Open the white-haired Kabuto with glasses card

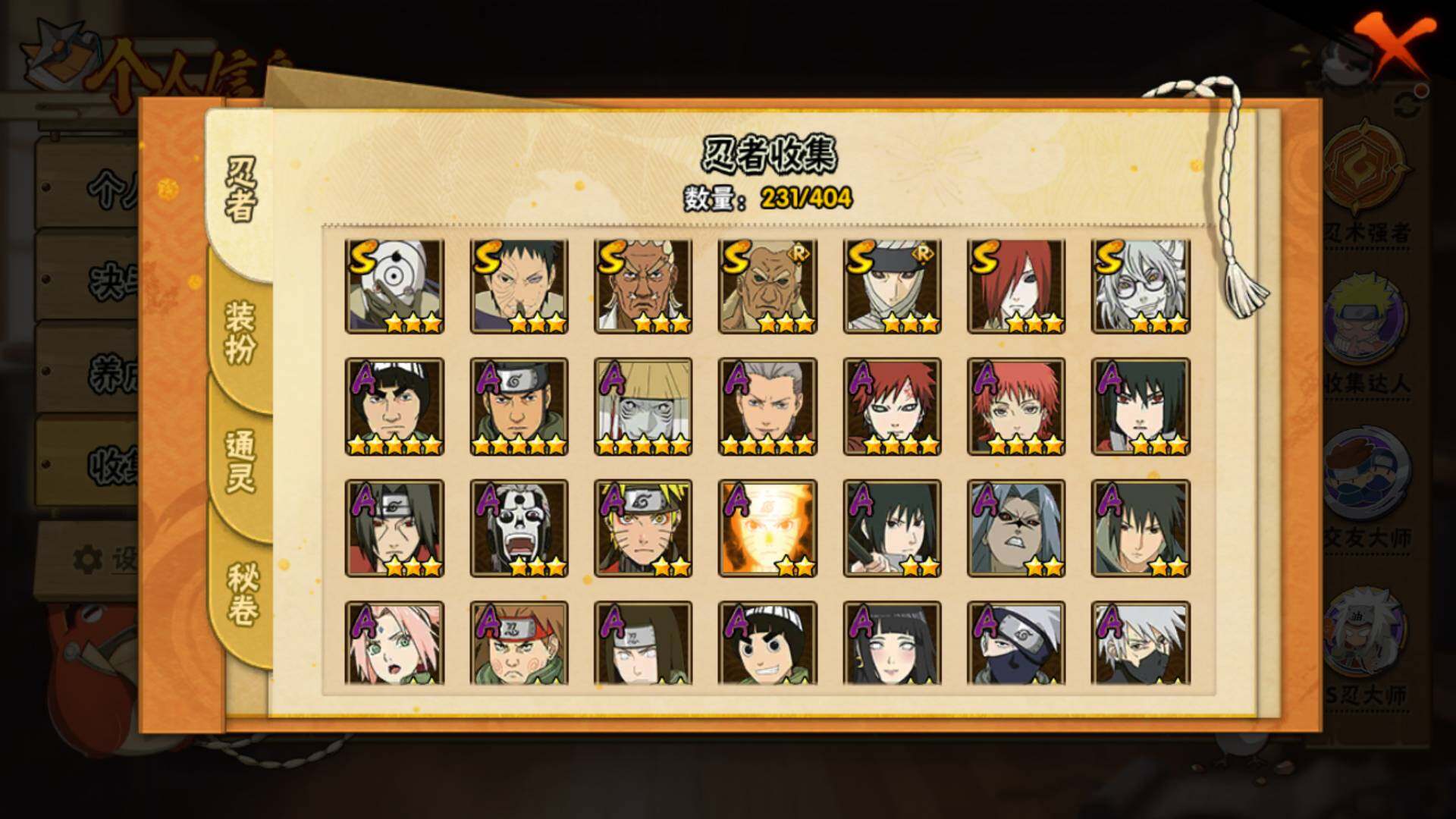tap(1141, 287)
